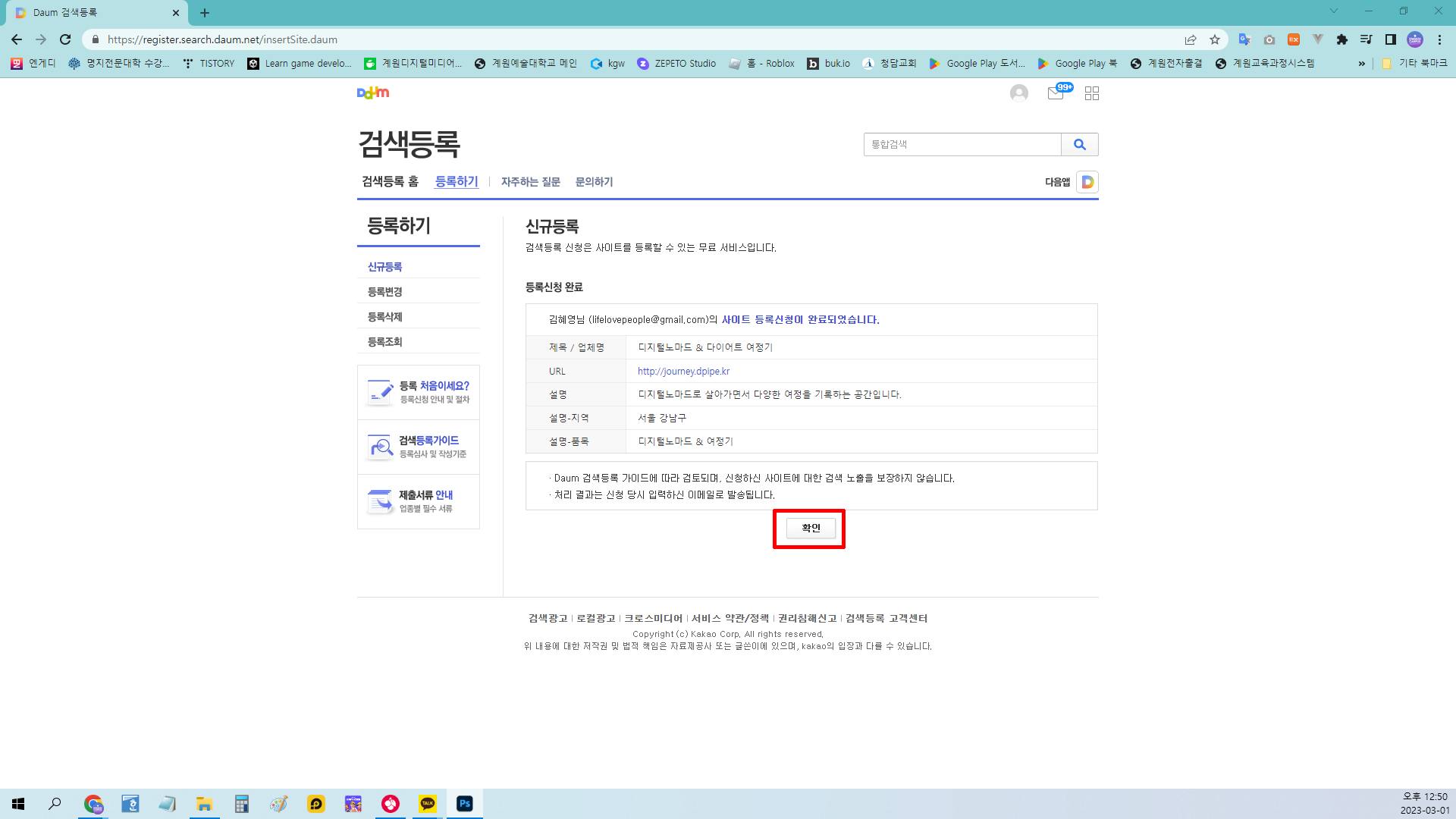Open KakaoTalk from the taskbar
This screenshot has height=819, width=1456.
click(428, 804)
